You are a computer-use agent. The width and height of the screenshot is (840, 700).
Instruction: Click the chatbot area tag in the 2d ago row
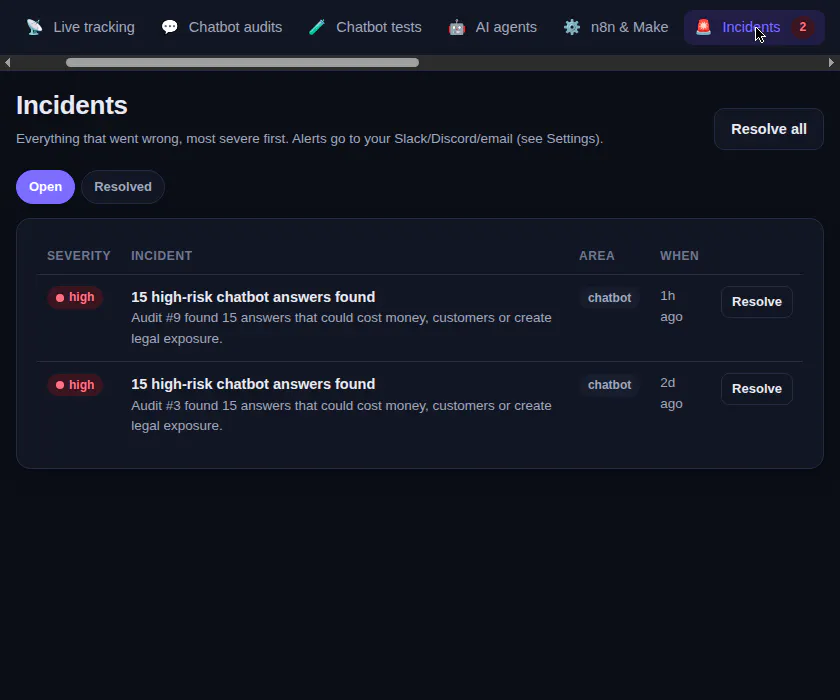click(x=609, y=385)
